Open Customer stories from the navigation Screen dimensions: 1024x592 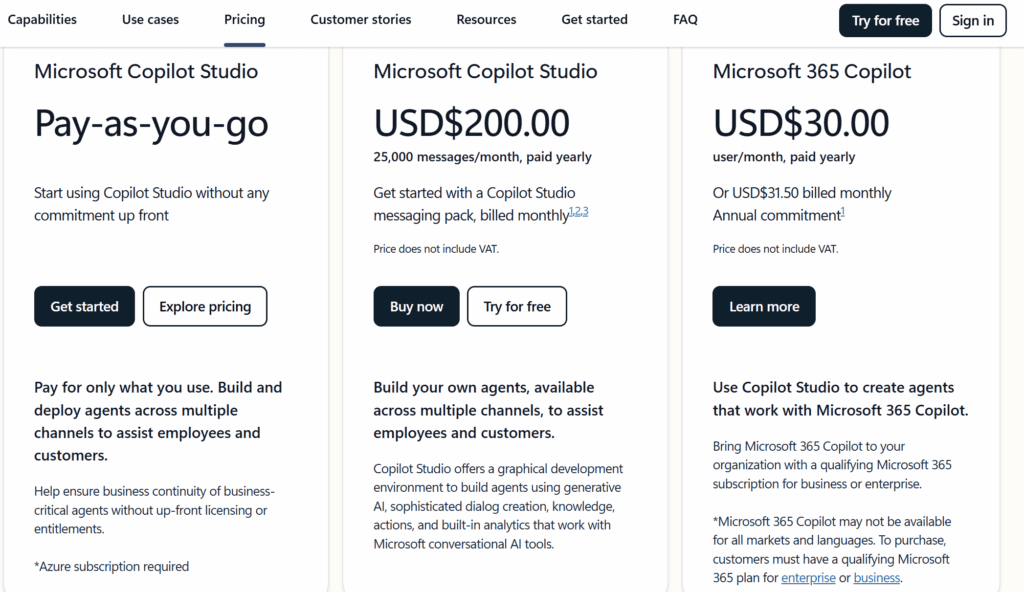[x=361, y=19]
